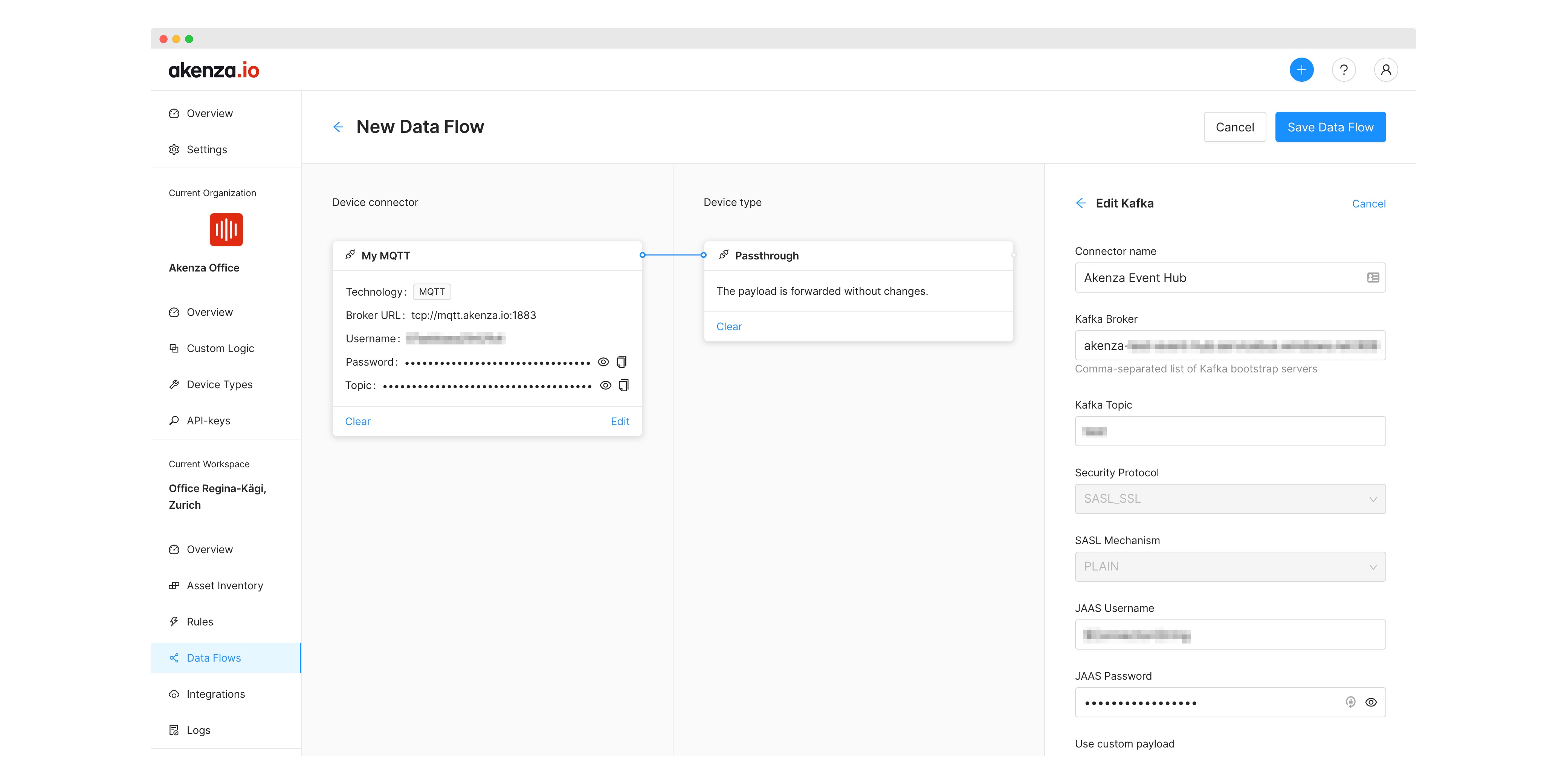Viewport: 1567px width, 784px height.
Task: Click the My MQTT card title
Action: click(386, 255)
